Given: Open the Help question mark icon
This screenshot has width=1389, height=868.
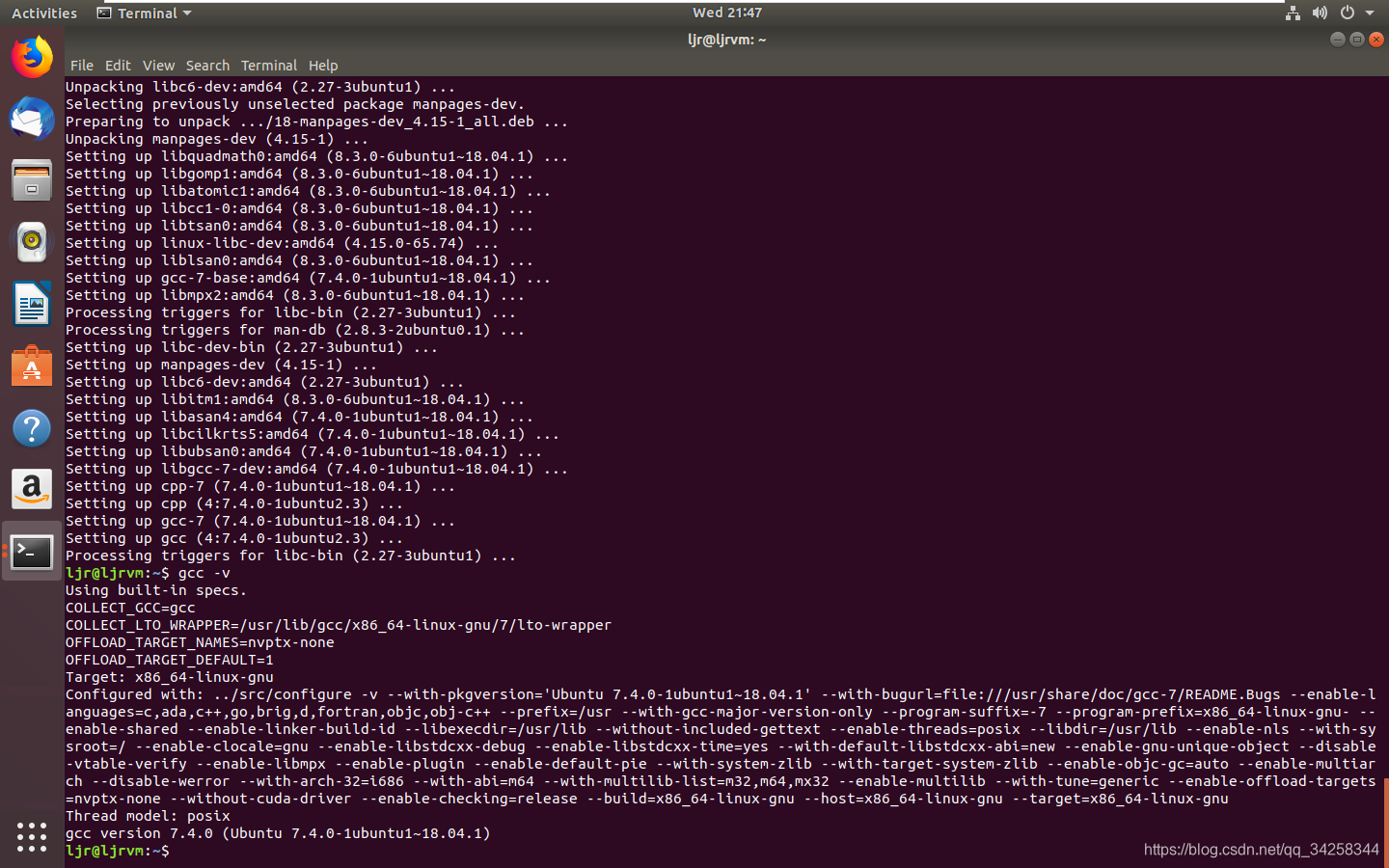Looking at the screenshot, I should click(32, 427).
